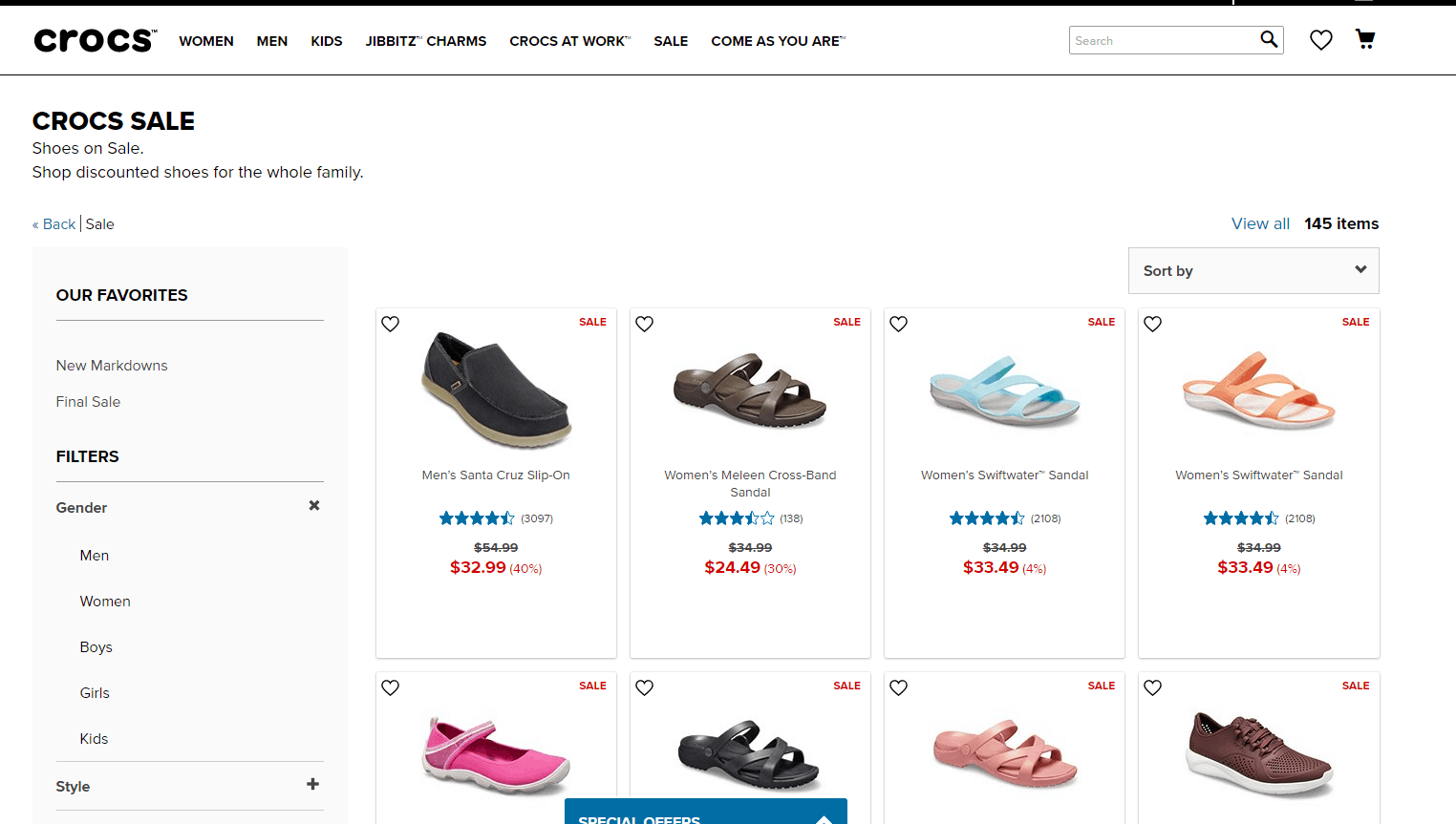
Task: Open the Crocs at Work menu
Action: click(570, 41)
